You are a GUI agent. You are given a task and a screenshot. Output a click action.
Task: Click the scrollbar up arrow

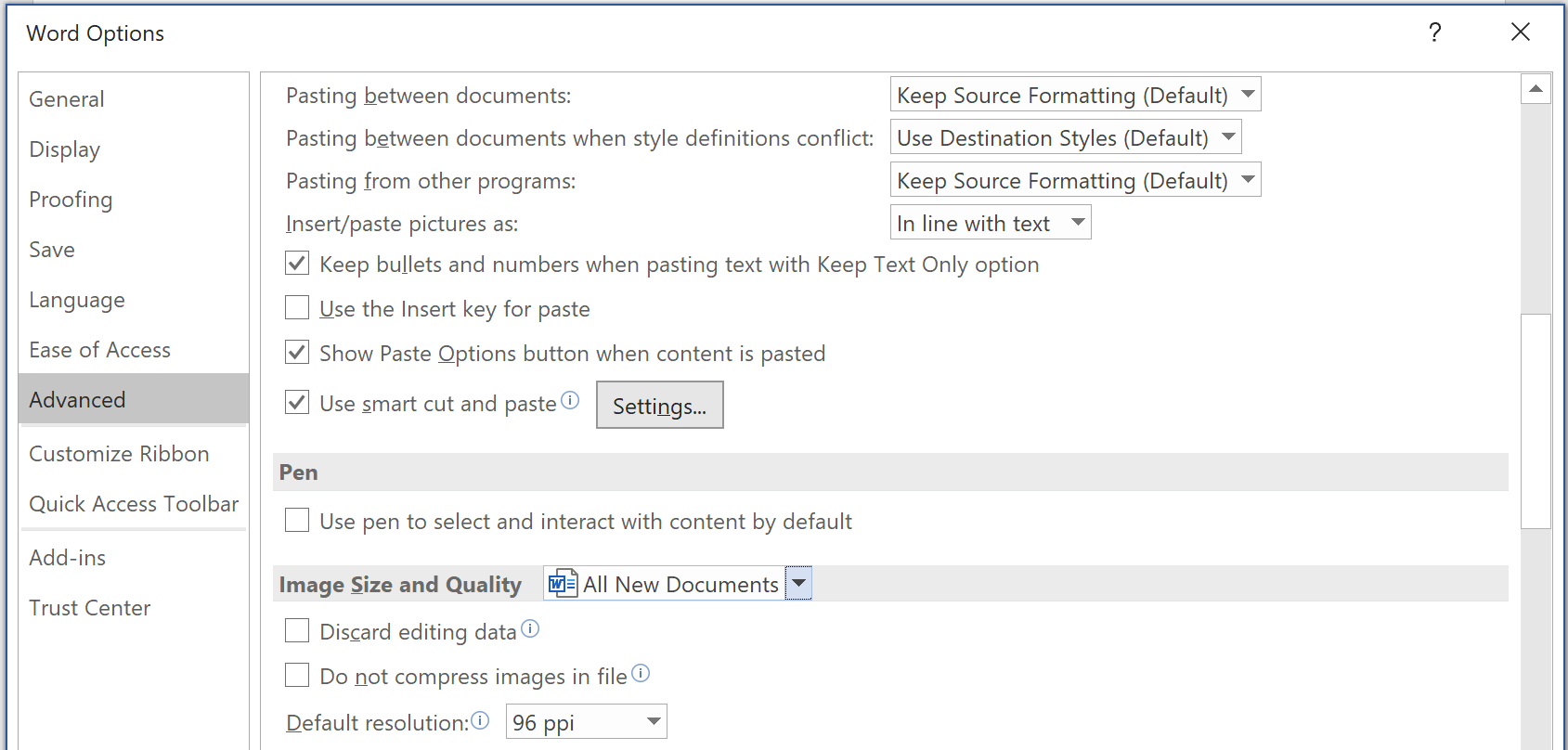point(1536,89)
